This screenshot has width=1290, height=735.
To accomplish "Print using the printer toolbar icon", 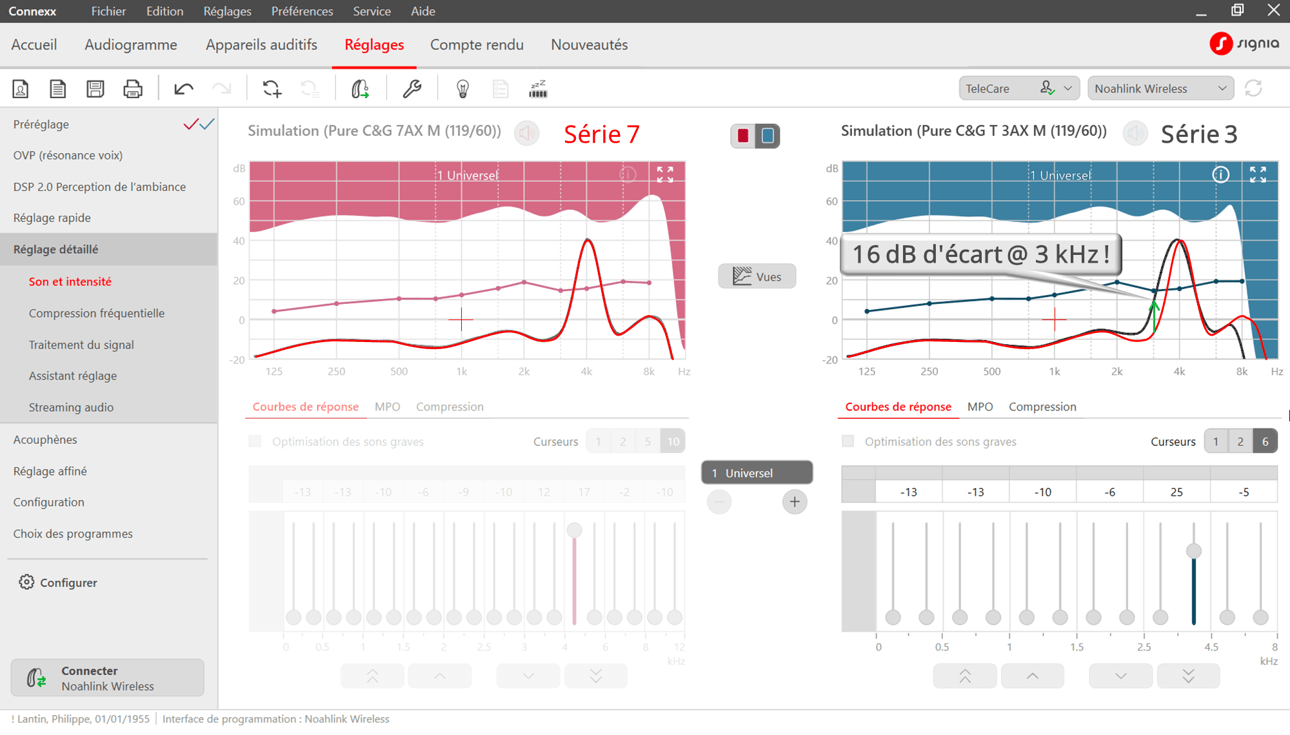I will (x=133, y=89).
